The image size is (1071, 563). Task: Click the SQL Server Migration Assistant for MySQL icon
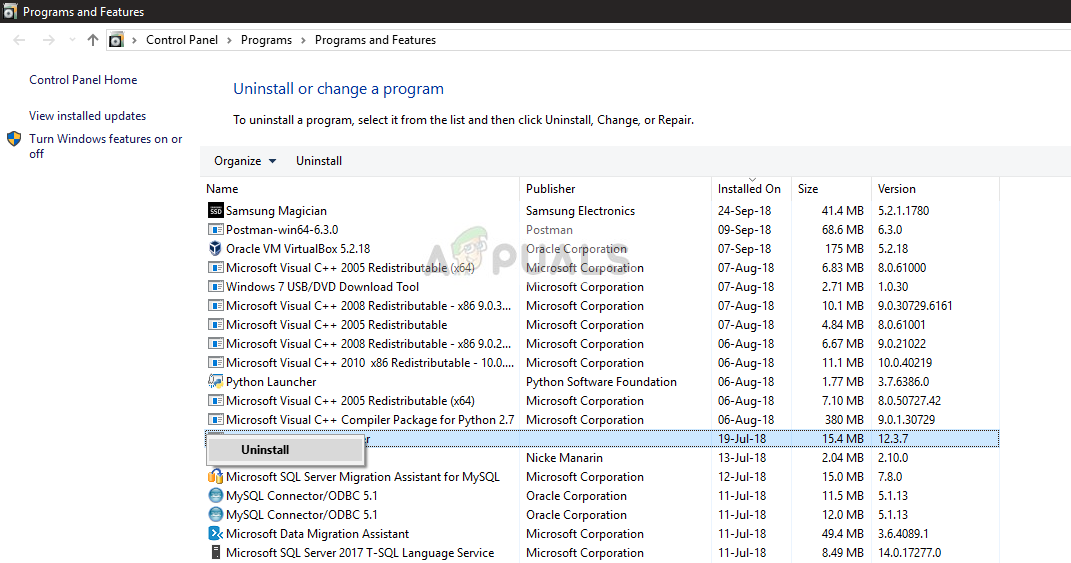click(215, 476)
